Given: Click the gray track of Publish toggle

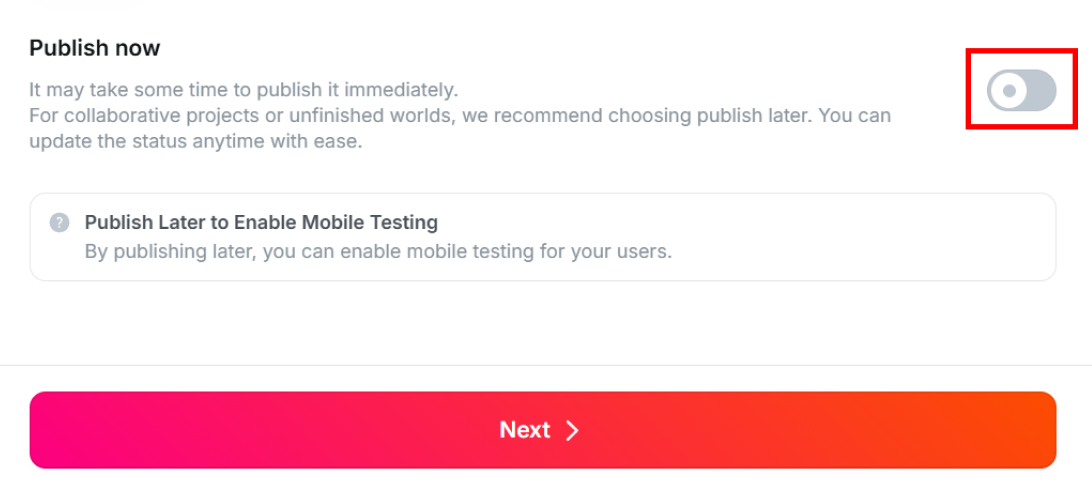Looking at the screenshot, I should [x=1038, y=91].
